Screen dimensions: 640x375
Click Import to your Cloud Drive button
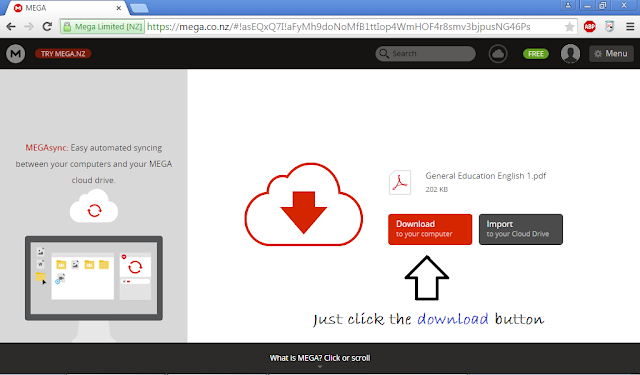click(520, 229)
